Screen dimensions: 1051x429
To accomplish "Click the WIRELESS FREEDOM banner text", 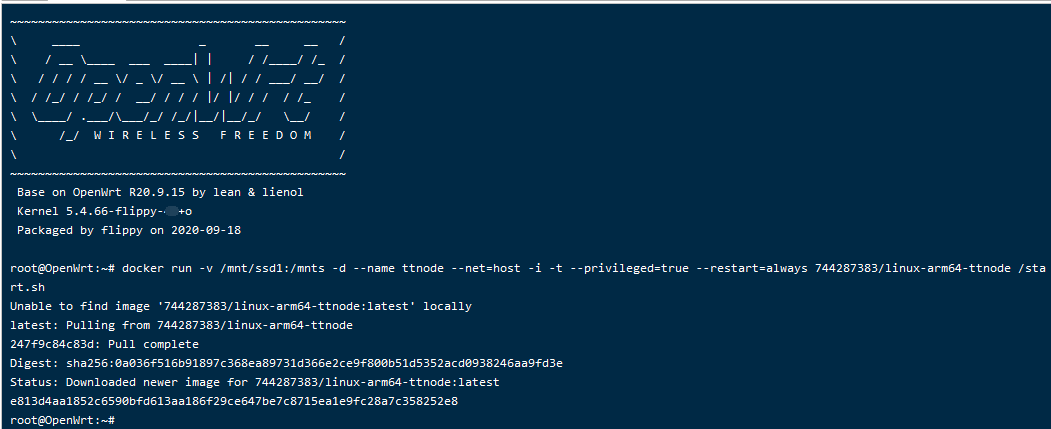I will [202, 135].
